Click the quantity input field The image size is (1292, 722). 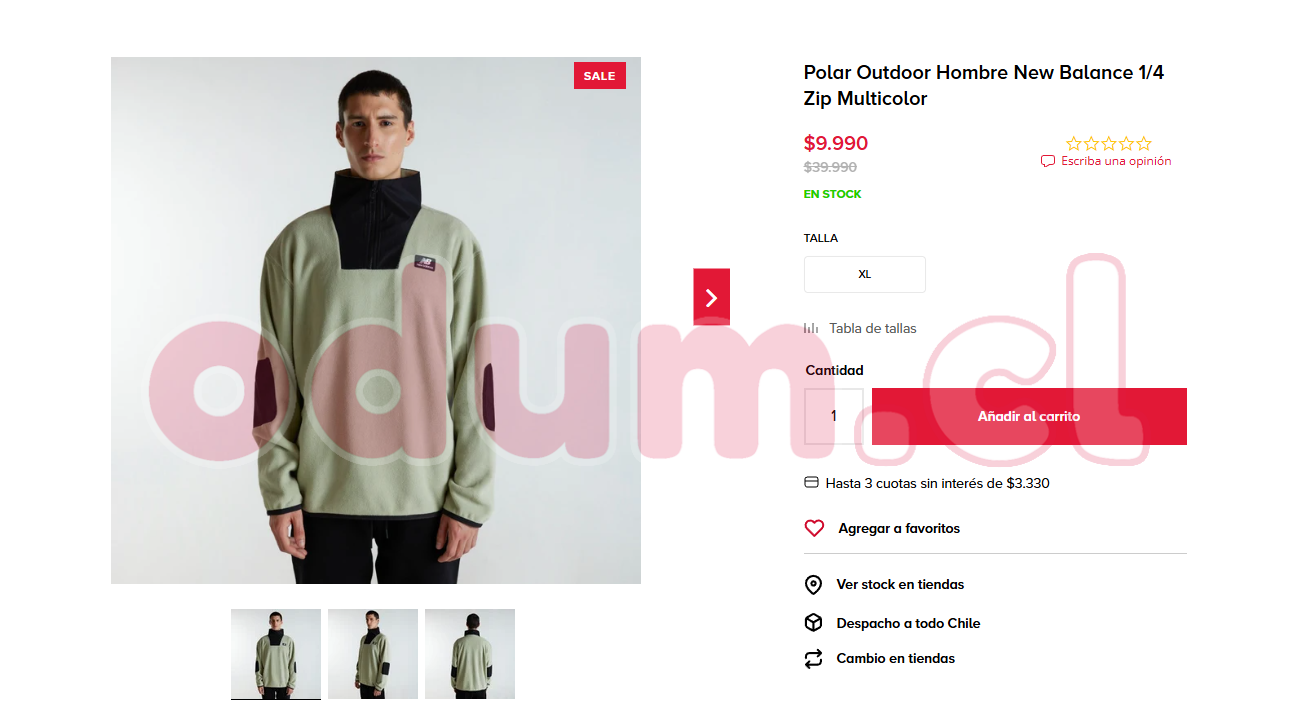tap(834, 416)
